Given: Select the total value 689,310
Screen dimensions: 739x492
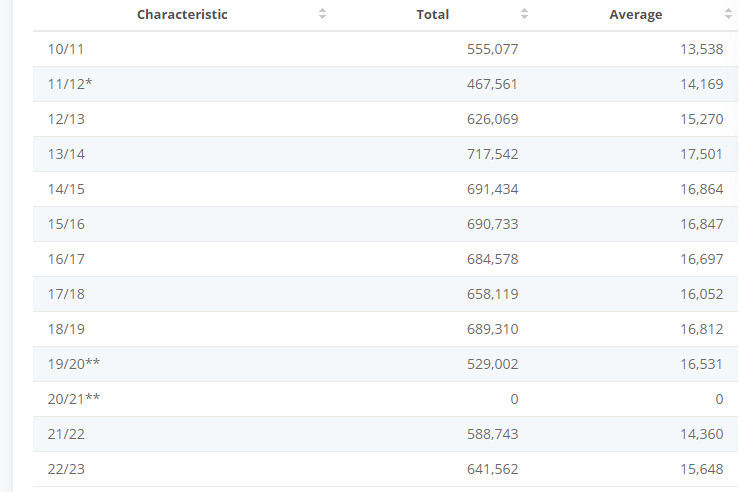Looking at the screenshot, I should pos(492,329).
